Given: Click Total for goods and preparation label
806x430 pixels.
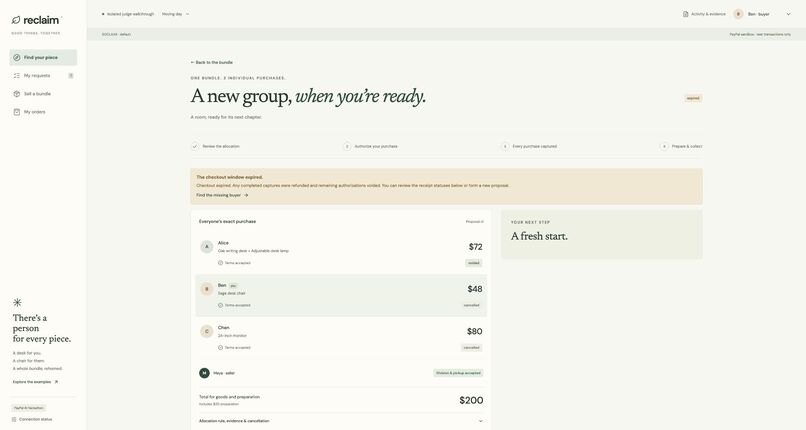Looking at the screenshot, I should 229,397.
